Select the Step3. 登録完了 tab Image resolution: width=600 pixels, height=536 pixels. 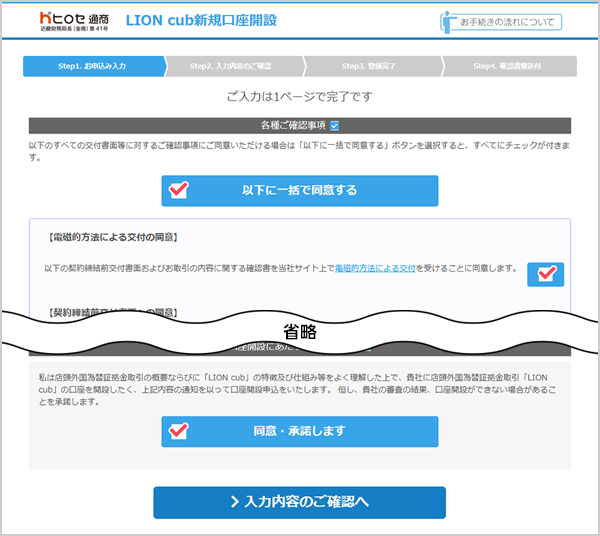pyautogui.click(x=373, y=66)
